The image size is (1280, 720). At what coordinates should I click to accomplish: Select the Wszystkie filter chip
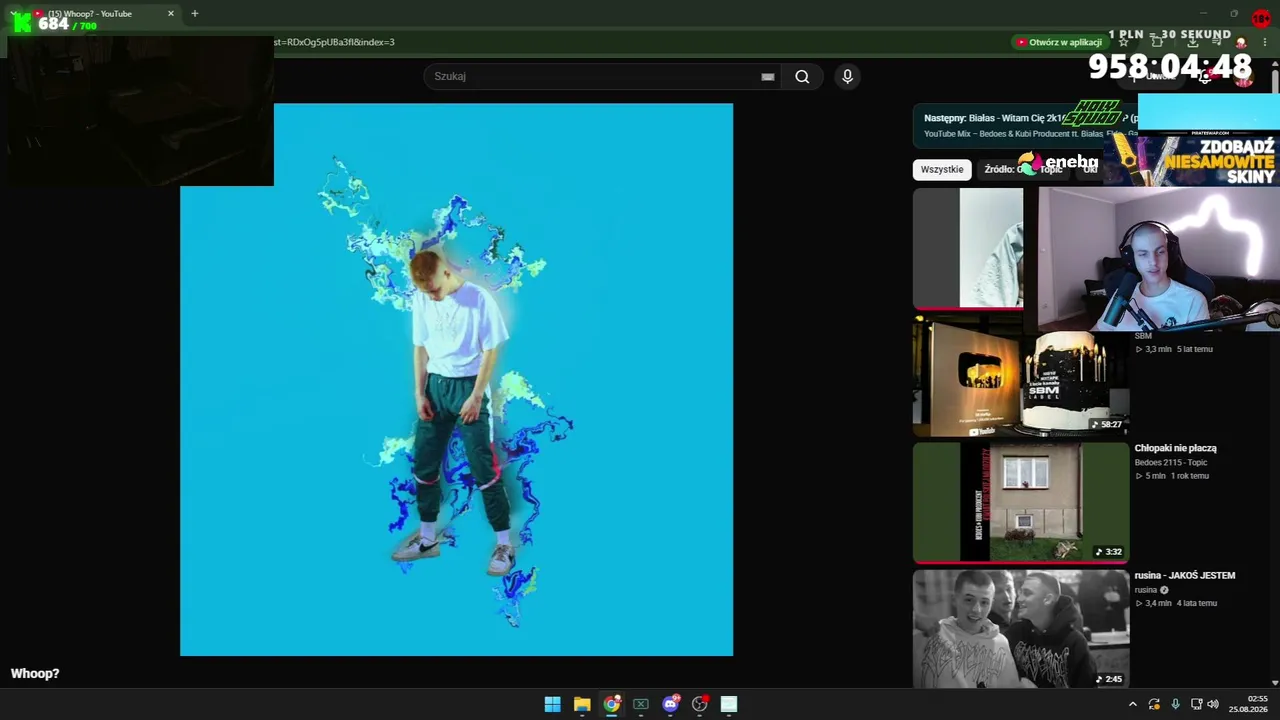(942, 169)
